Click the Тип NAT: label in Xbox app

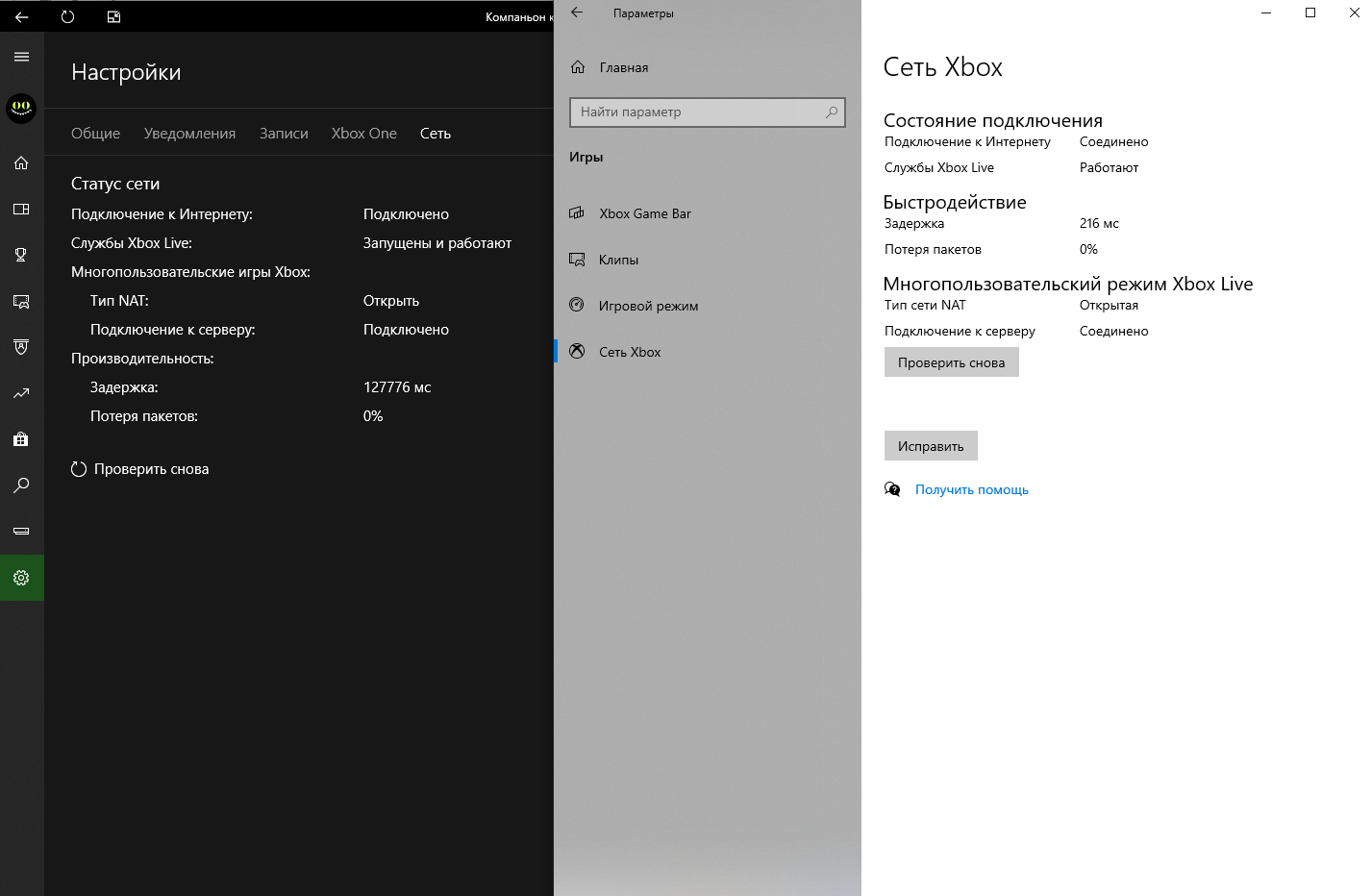click(x=119, y=301)
